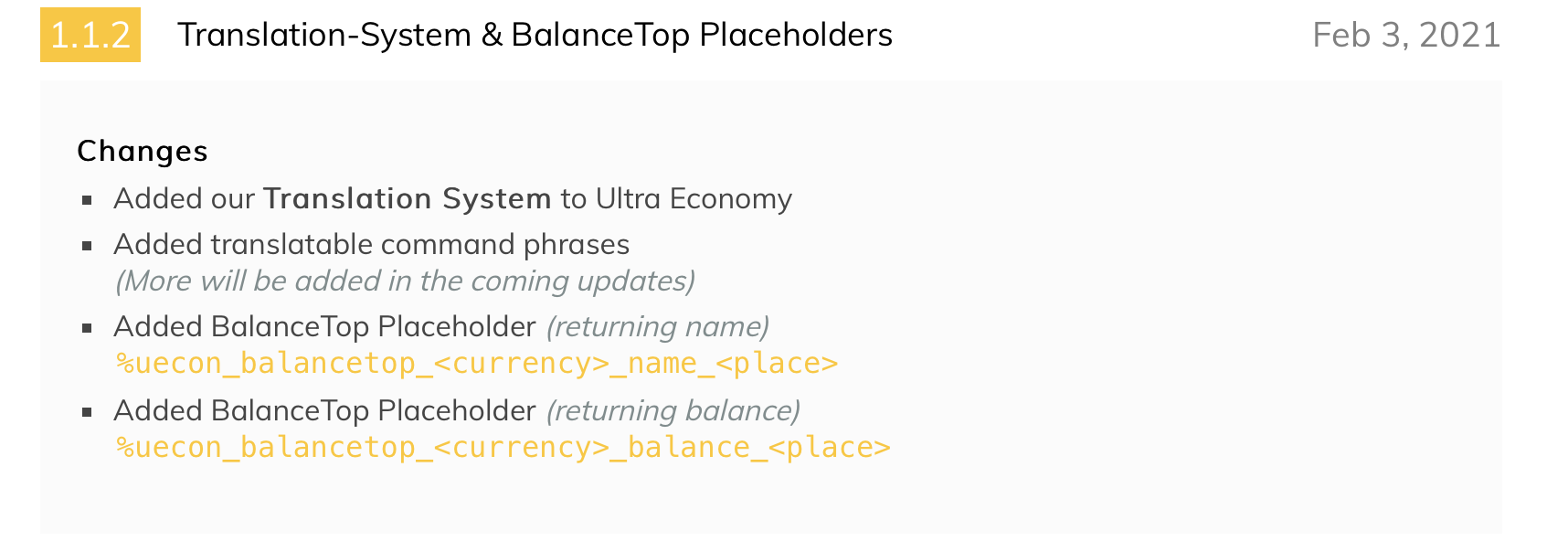Click the Added translatable command phrases line
The image size is (1568, 541).
point(372,244)
